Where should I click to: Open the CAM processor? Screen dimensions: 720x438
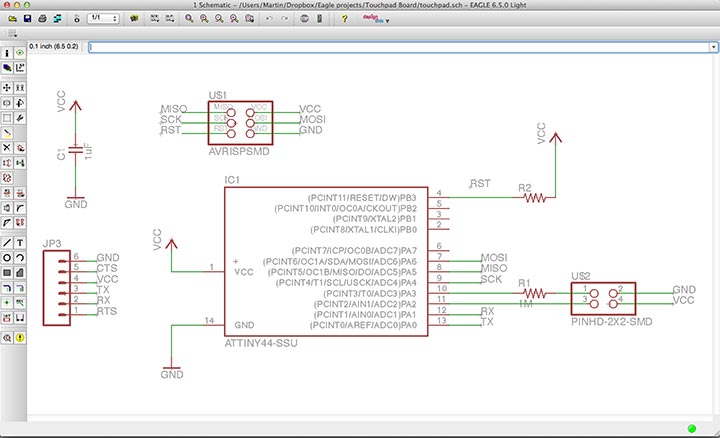pyautogui.click(x=57, y=19)
